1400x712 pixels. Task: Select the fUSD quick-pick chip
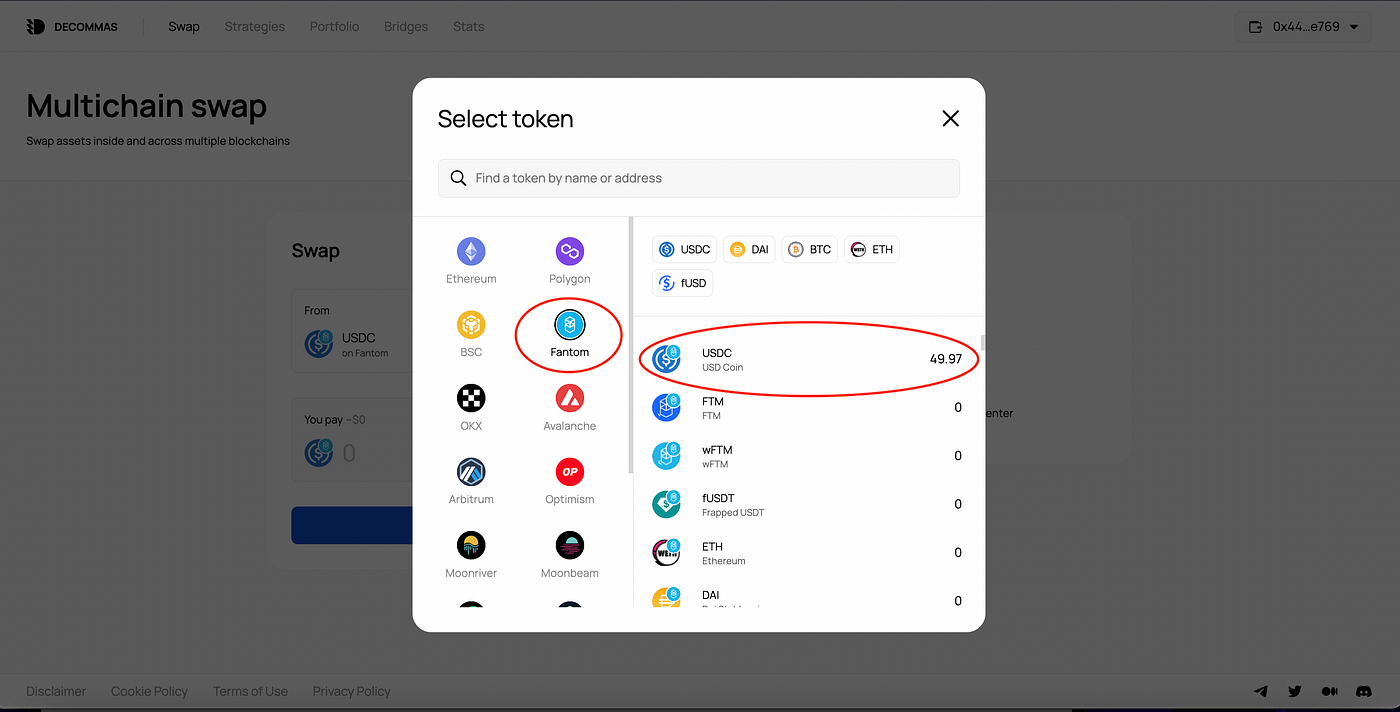point(682,283)
